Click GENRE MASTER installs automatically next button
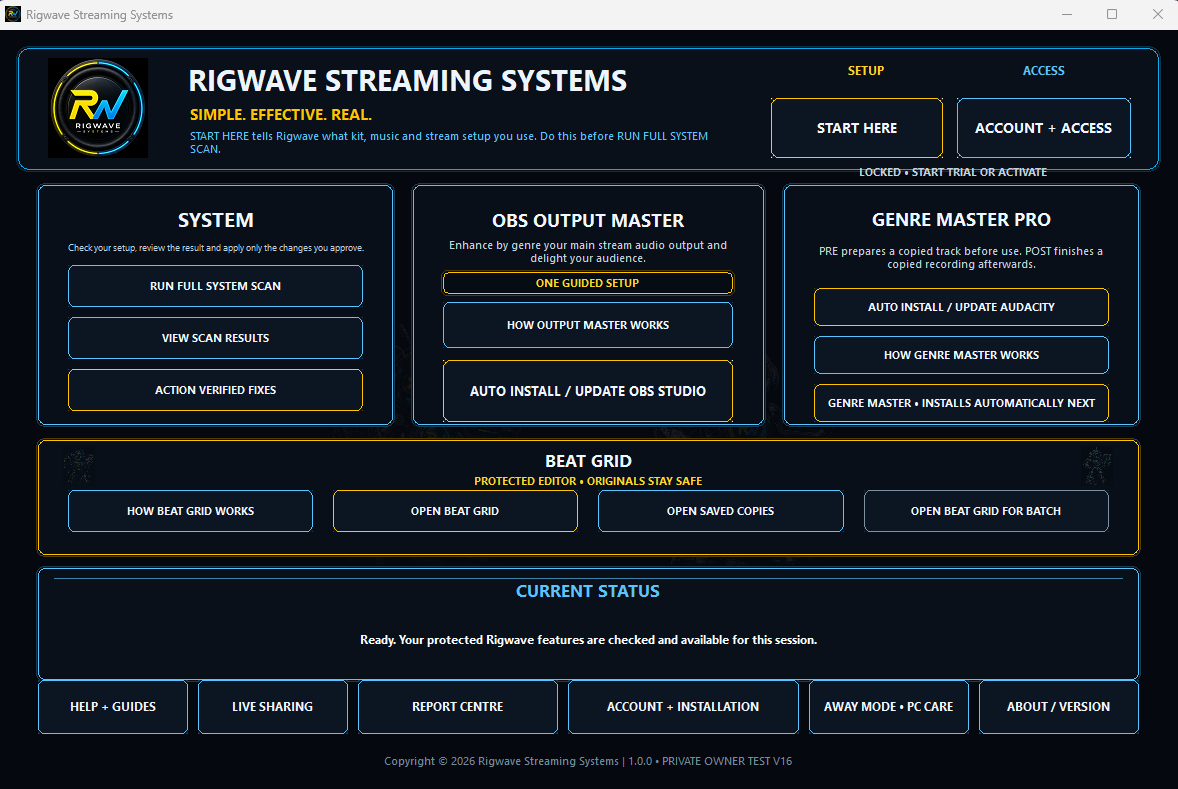The image size is (1178, 789). coord(961,404)
